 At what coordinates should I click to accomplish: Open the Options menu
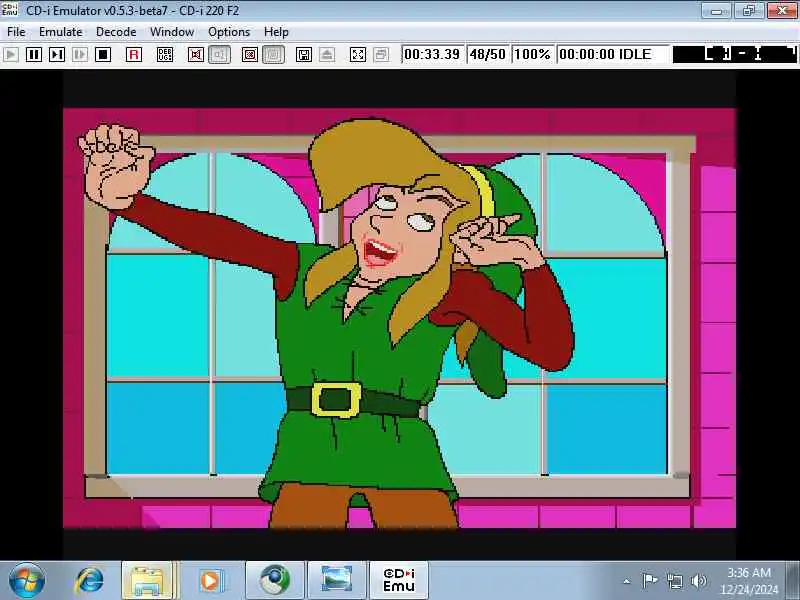[229, 32]
